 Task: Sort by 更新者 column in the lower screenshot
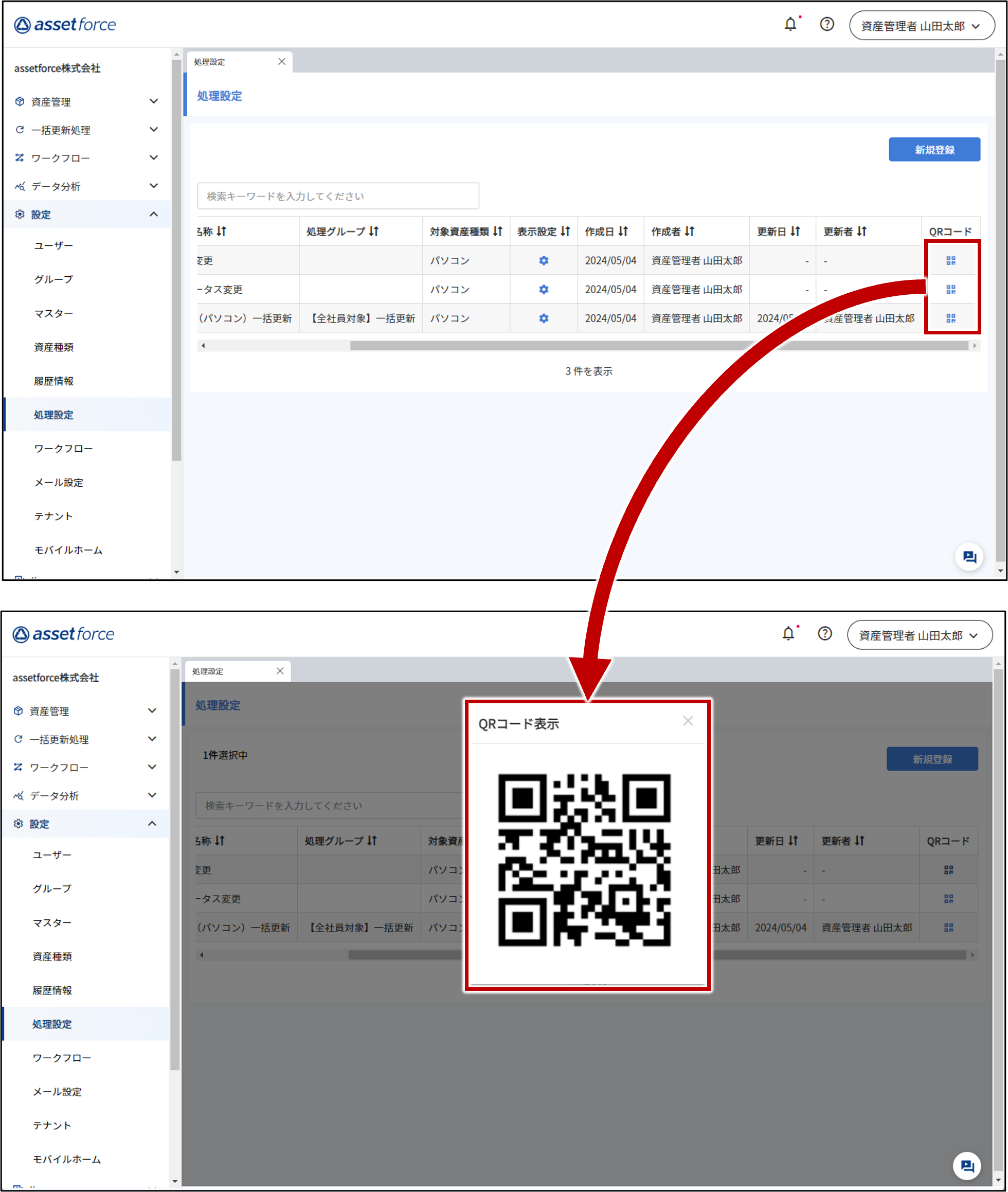[x=860, y=841]
